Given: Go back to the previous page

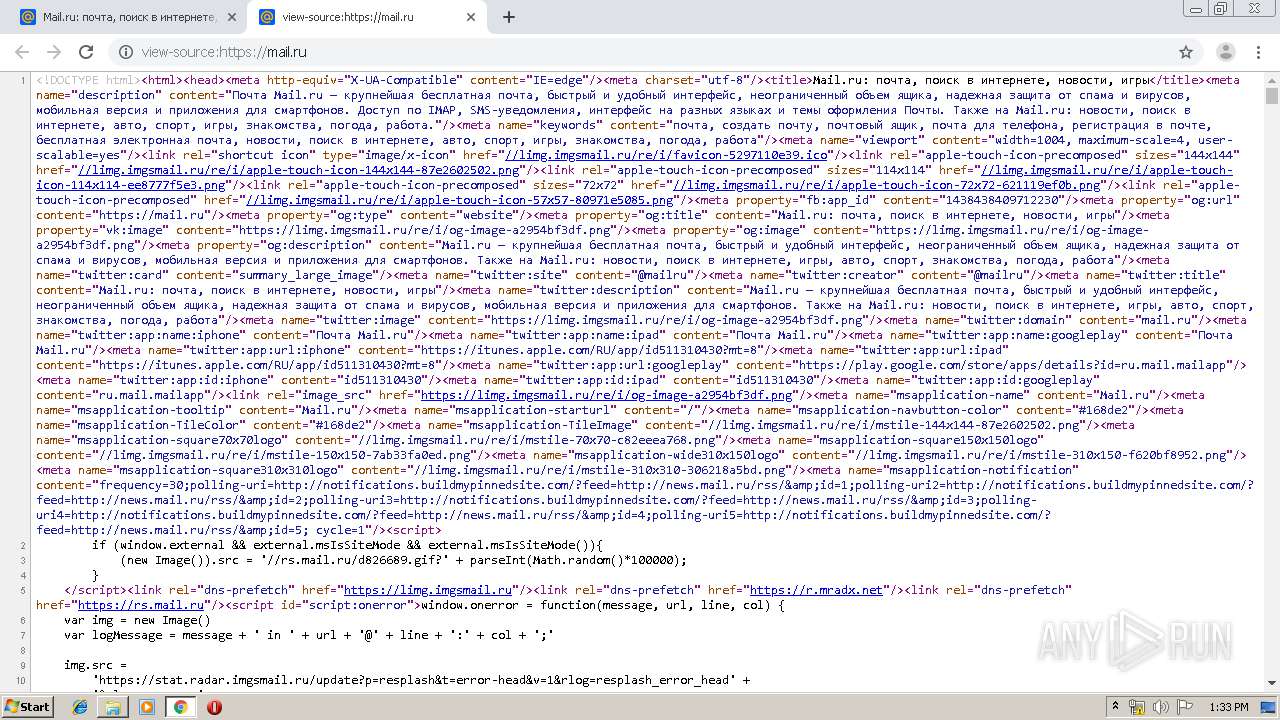Looking at the screenshot, I should [x=22, y=52].
